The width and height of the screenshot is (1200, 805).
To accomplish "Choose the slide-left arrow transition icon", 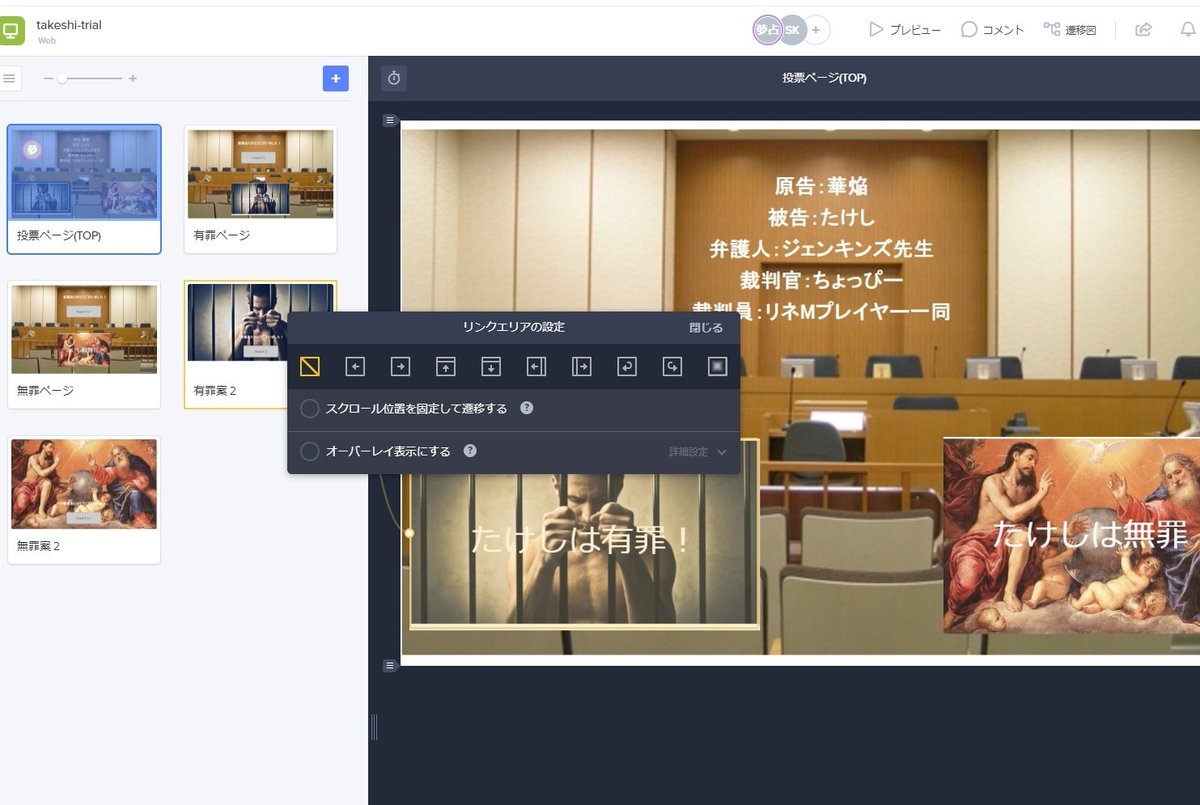I will point(355,367).
